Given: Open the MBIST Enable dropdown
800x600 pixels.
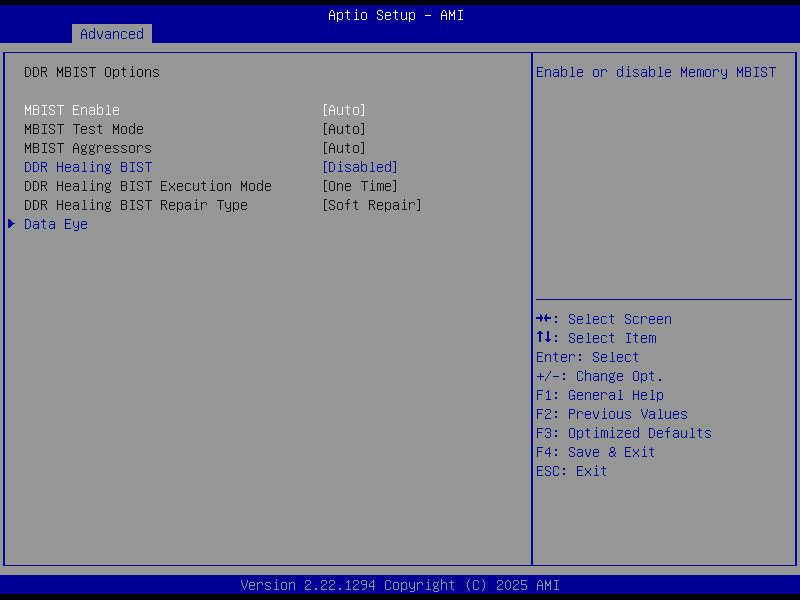Looking at the screenshot, I should click(x=343, y=110).
